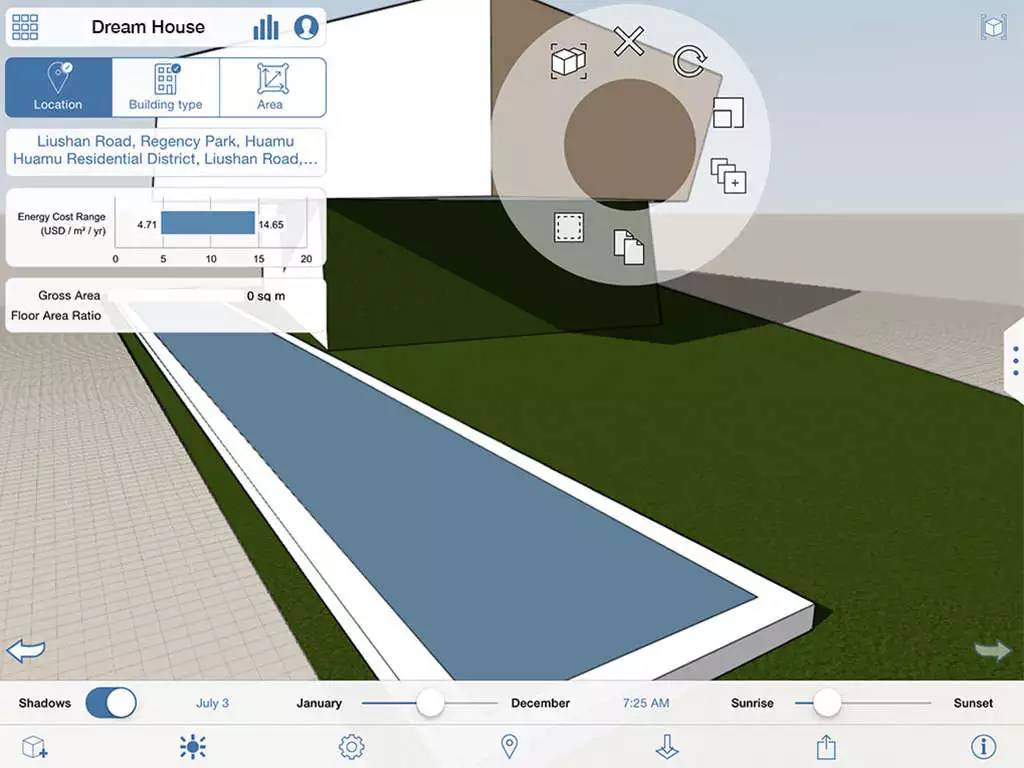Viewport: 1024px width, 768px height.
Task: Switch to the Area tab
Action: click(271, 88)
